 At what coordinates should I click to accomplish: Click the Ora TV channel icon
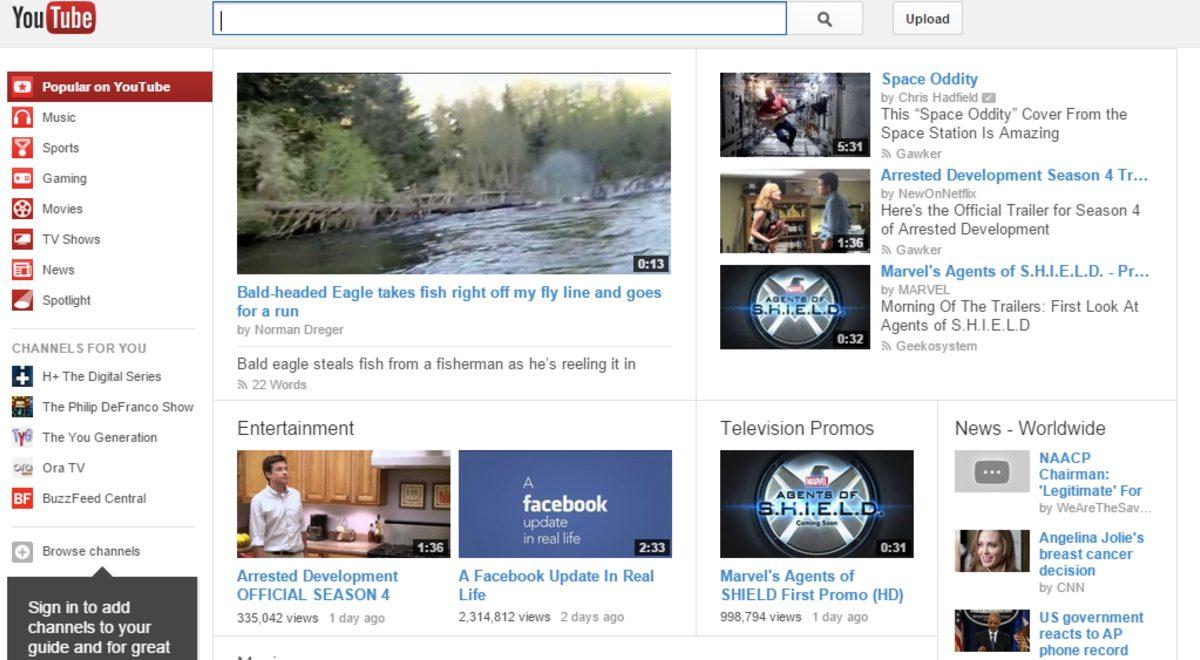coord(22,468)
